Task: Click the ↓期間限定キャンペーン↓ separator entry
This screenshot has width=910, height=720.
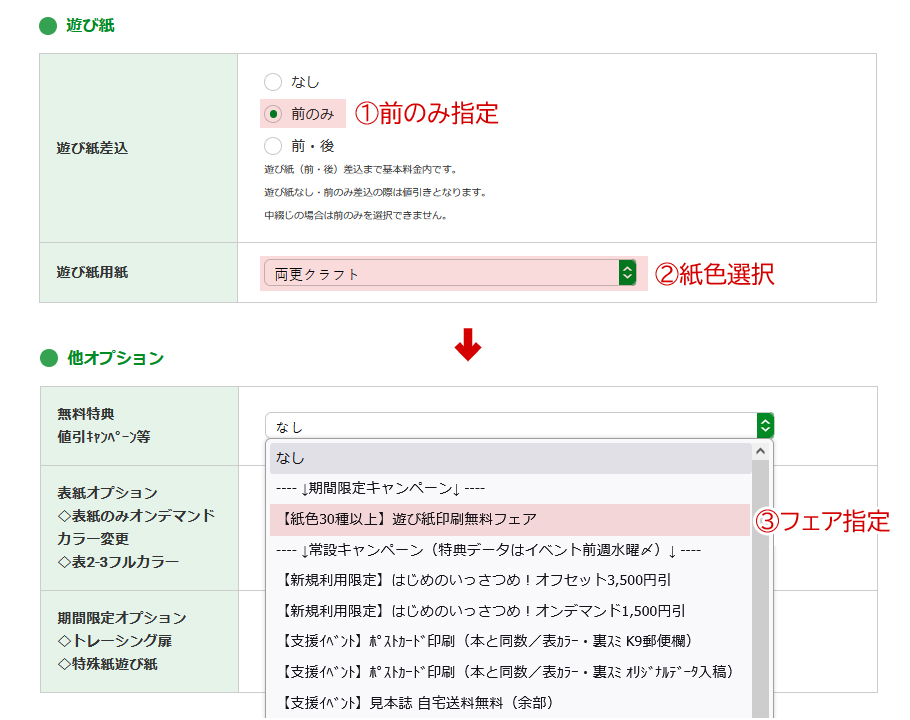Action: pyautogui.click(x=508, y=488)
